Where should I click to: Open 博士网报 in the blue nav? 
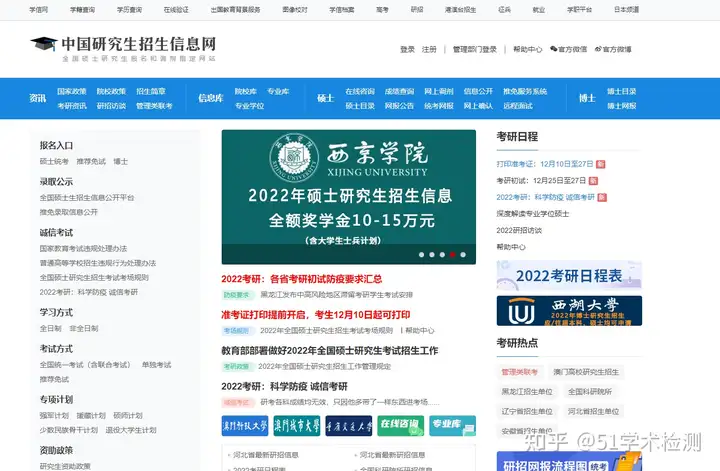622,106
